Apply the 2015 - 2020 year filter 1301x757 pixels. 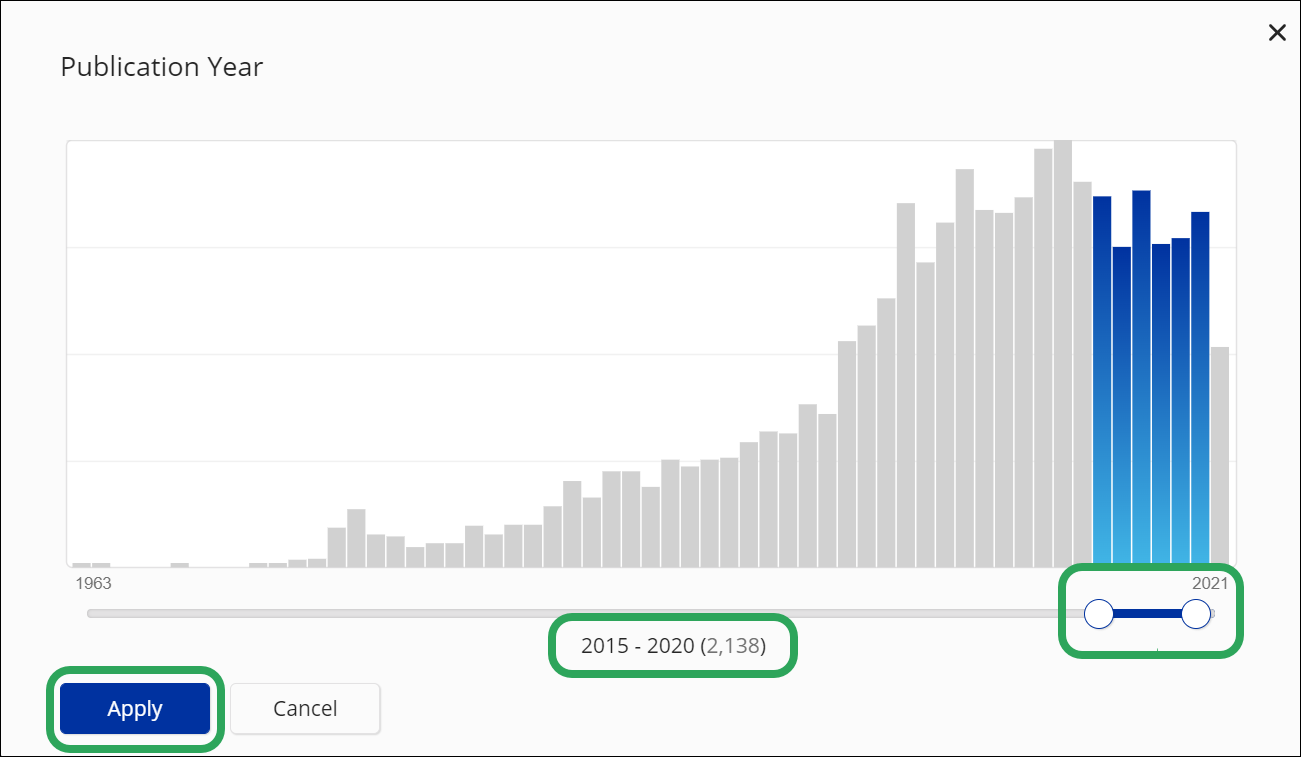135,709
